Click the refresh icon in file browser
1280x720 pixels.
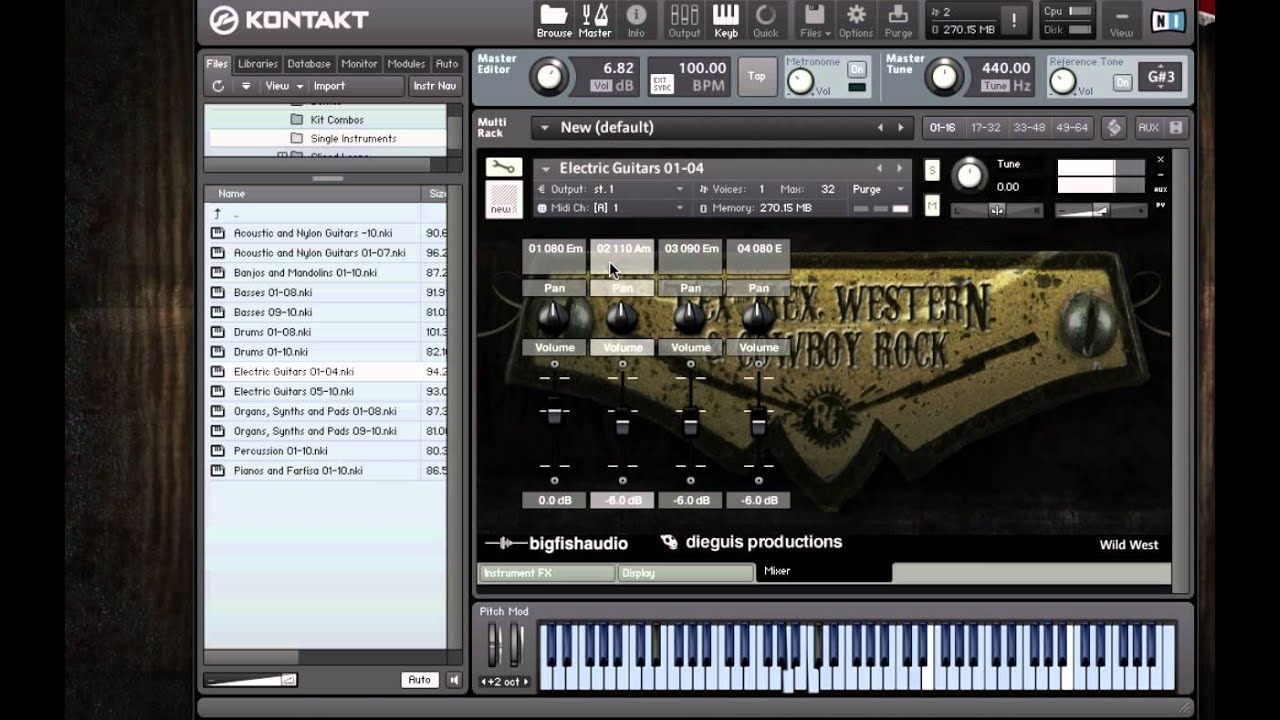[218, 86]
